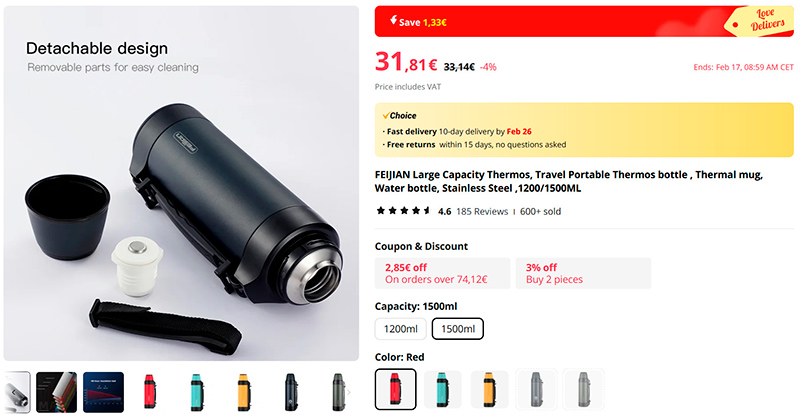Click the 2,85€ off coupon
The width and height of the screenshot is (800, 418).
pos(442,273)
